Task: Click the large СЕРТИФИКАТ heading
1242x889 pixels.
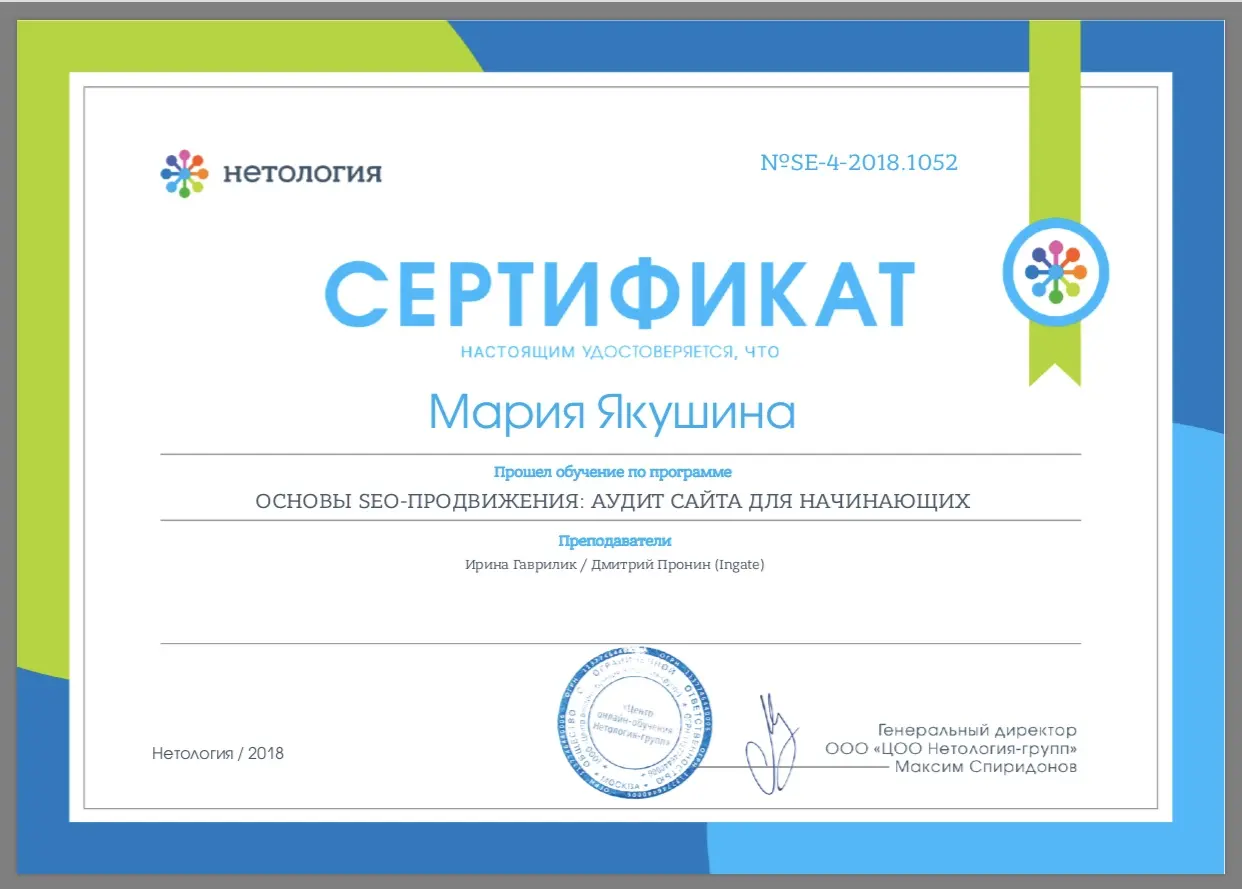Action: pos(620,295)
